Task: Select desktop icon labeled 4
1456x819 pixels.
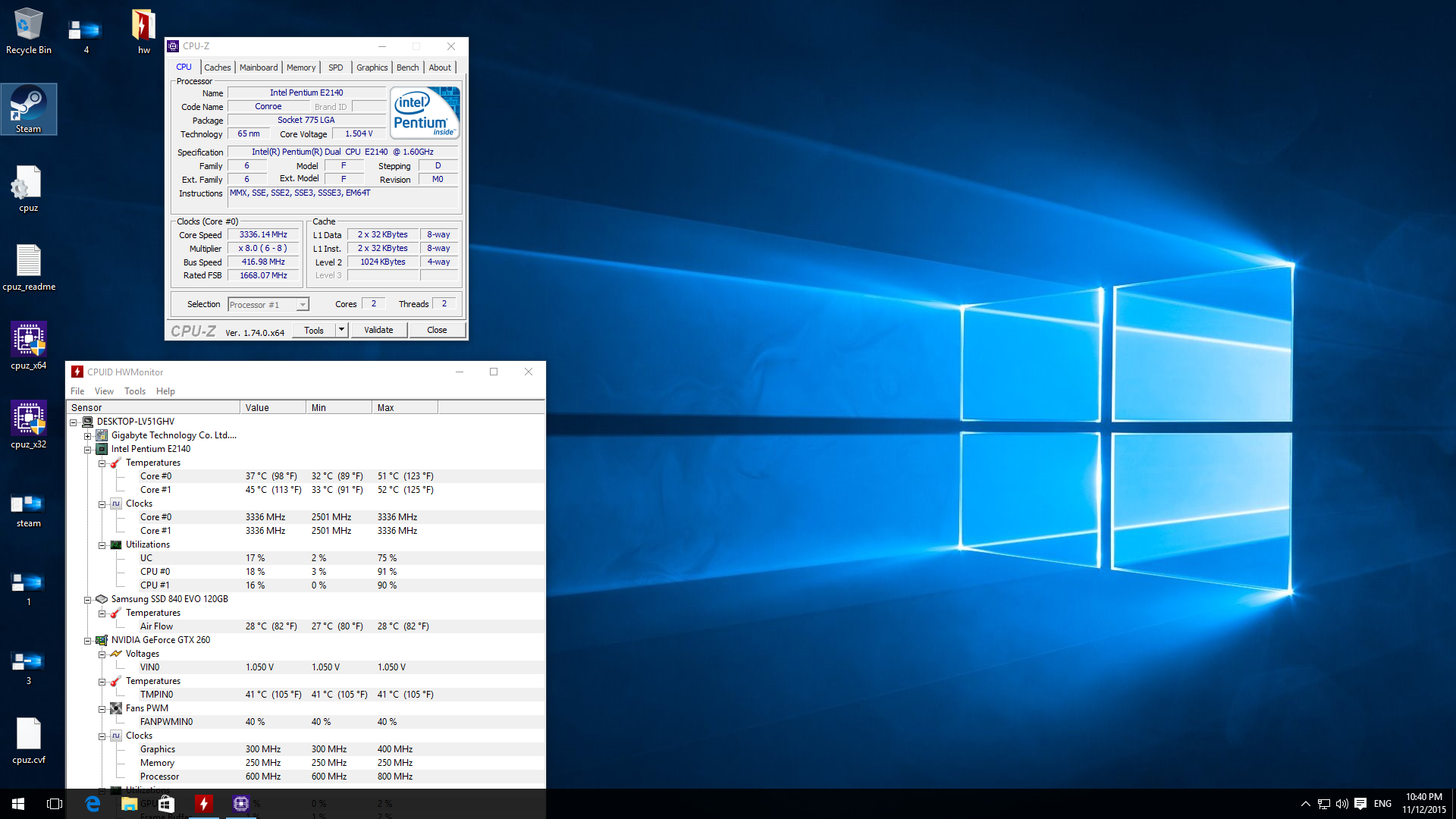Action: click(86, 36)
